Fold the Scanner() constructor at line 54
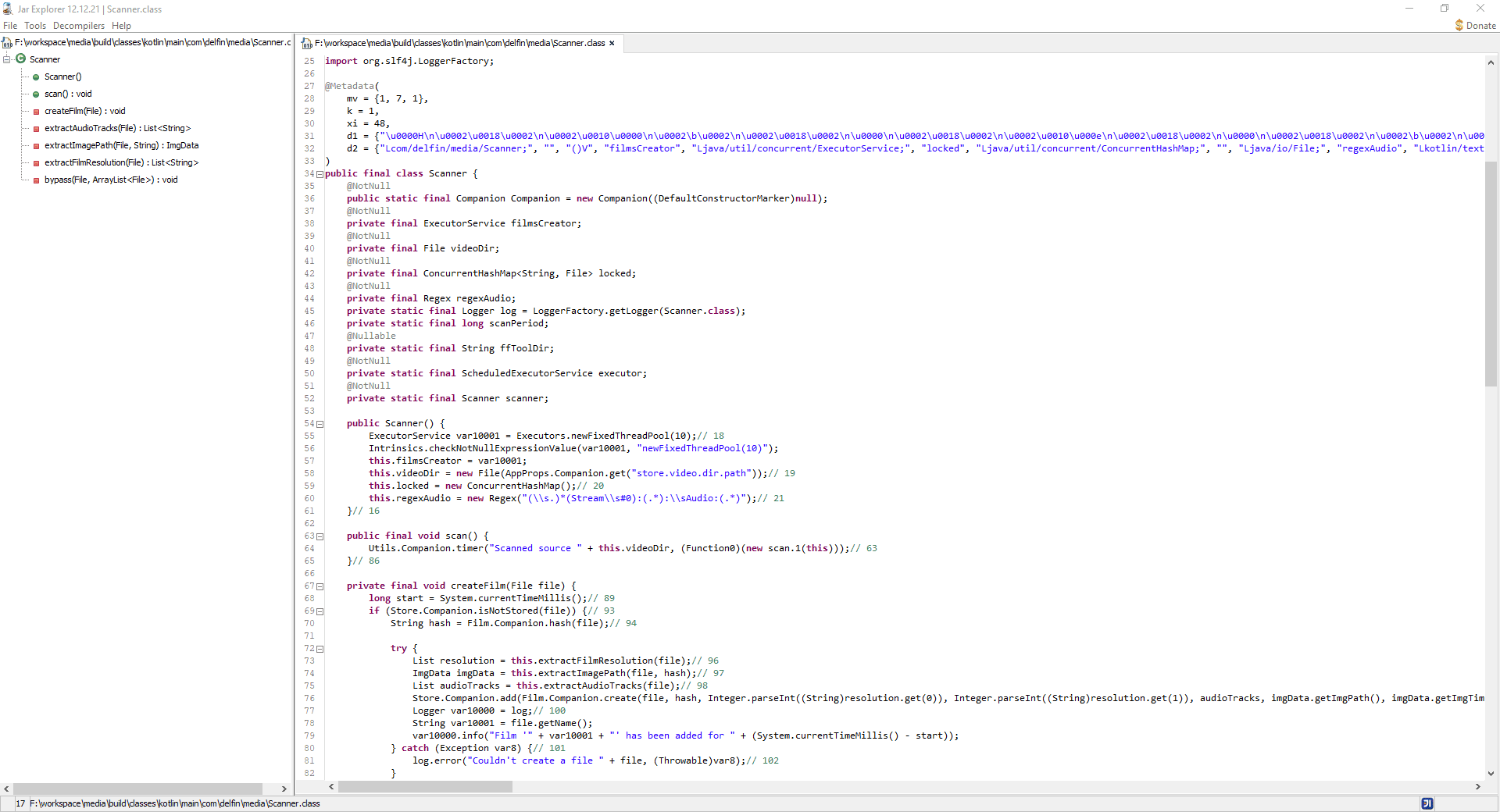 pos(320,424)
